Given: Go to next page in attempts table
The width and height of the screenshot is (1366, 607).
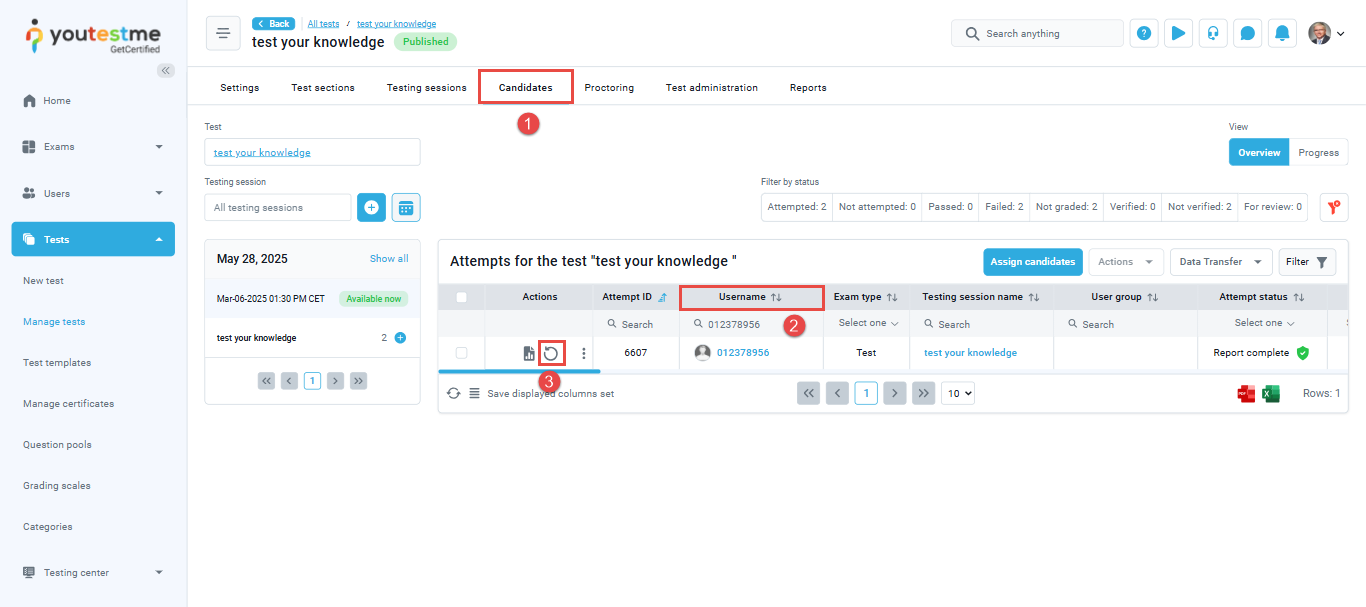Looking at the screenshot, I should click(x=895, y=393).
